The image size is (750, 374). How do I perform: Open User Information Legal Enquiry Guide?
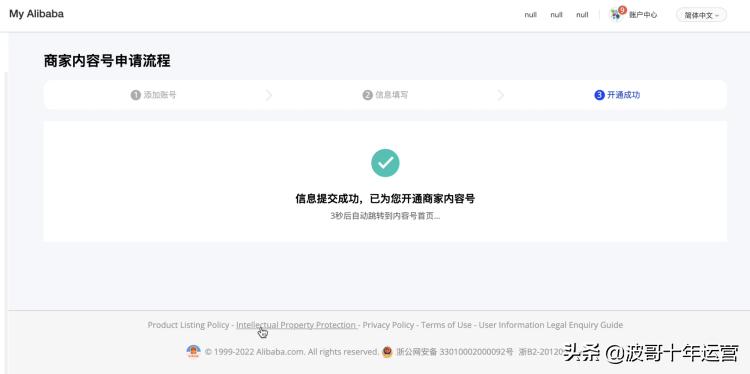click(x=551, y=325)
